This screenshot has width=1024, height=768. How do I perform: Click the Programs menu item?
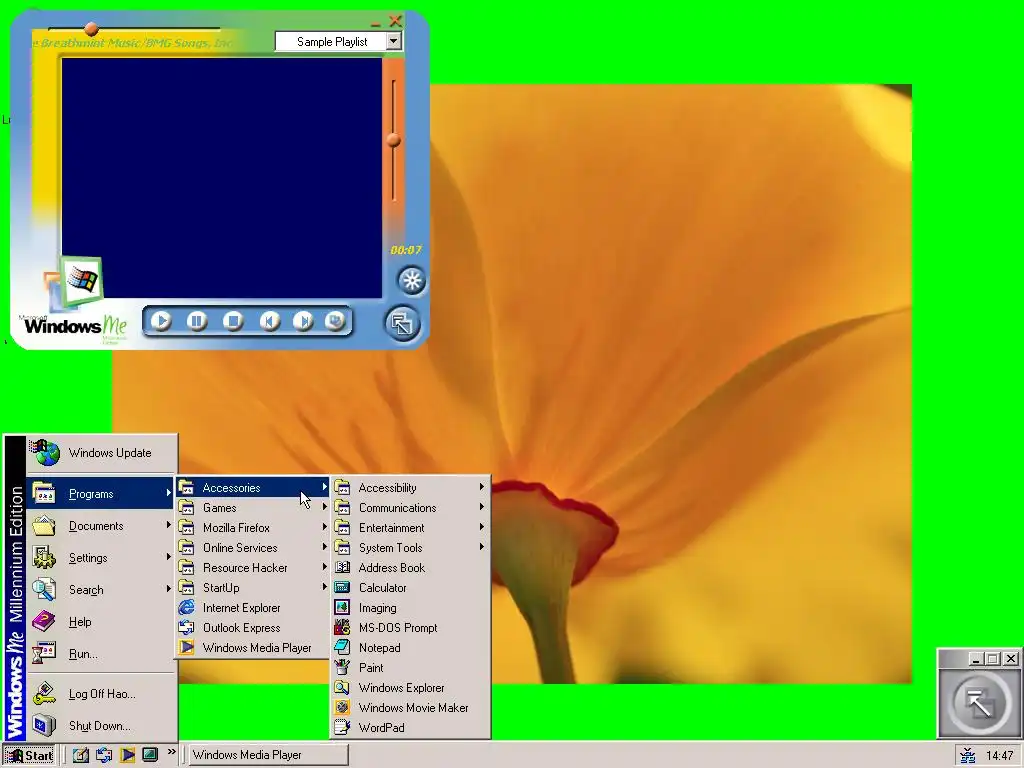(102, 494)
